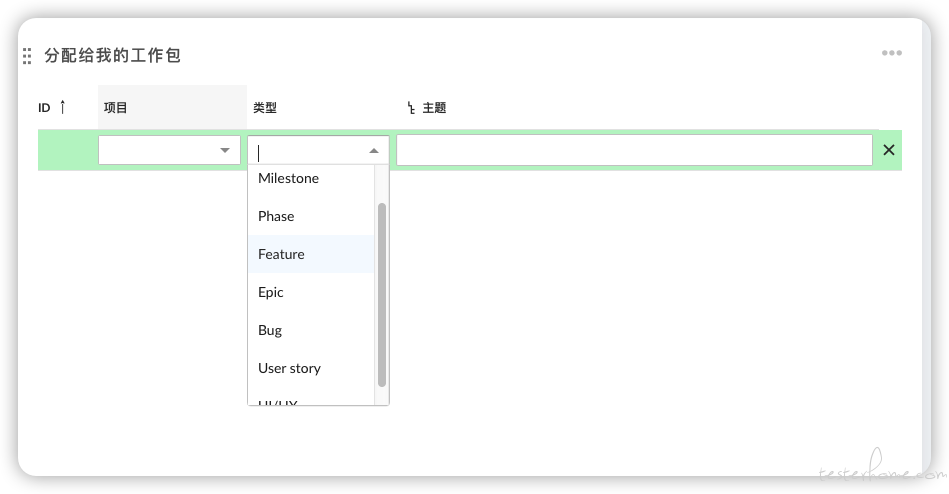Expand the 项目 dropdown arrow
This screenshot has width=949, height=494.
tap(225, 150)
